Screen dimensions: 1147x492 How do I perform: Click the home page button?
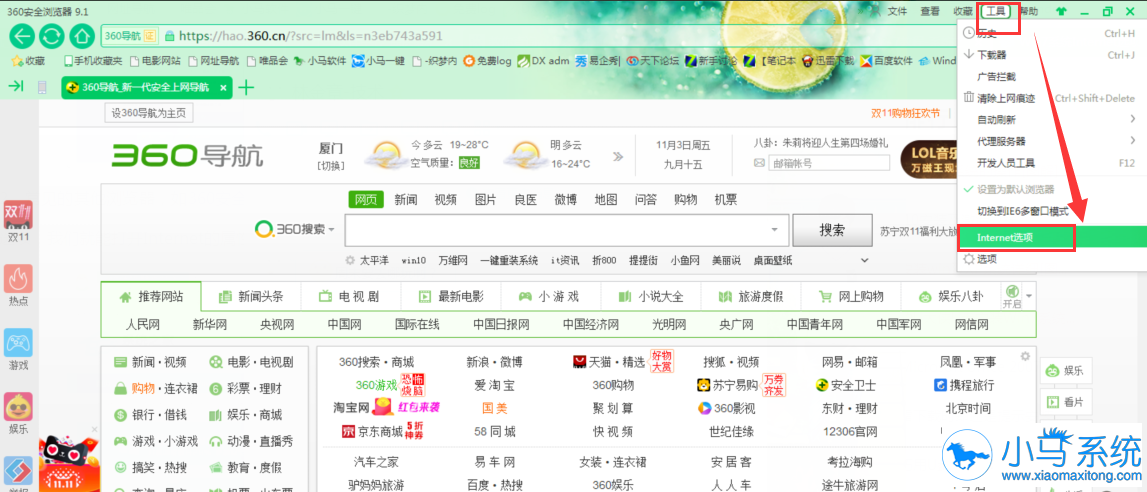[x=82, y=36]
